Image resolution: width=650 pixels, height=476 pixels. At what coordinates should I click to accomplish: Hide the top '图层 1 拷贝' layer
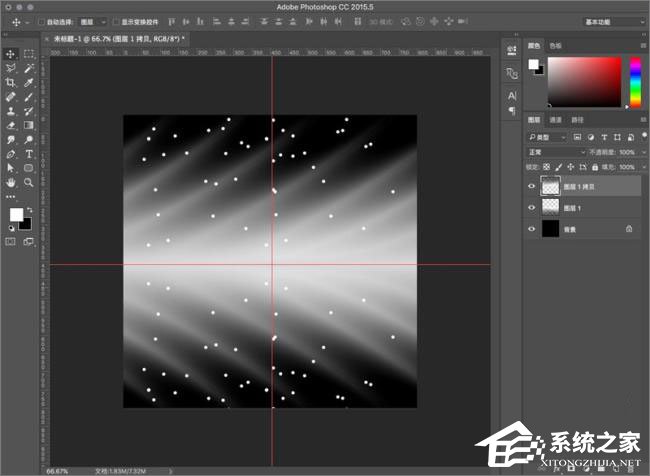[x=531, y=186]
